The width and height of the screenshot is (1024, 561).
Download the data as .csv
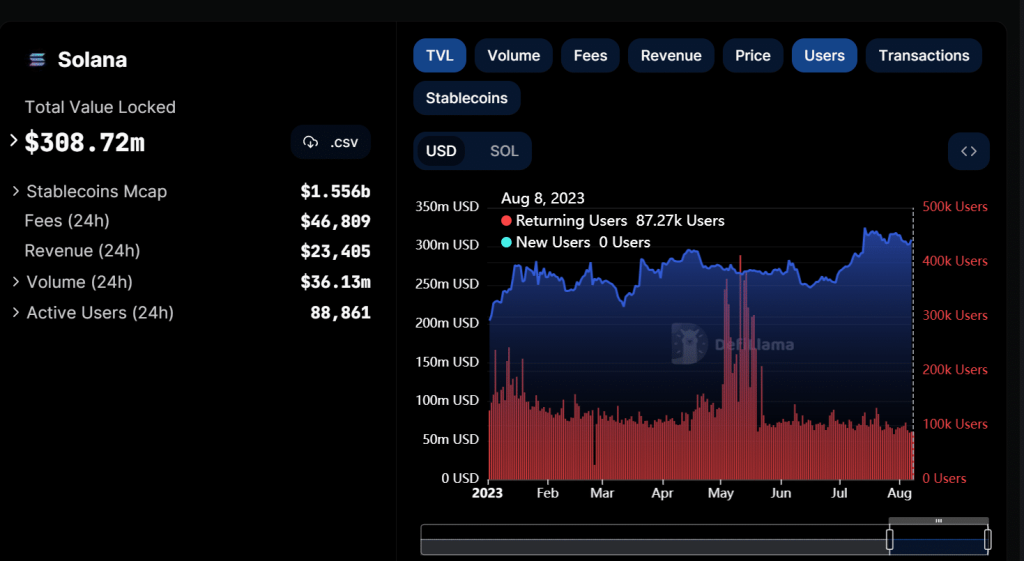point(331,142)
